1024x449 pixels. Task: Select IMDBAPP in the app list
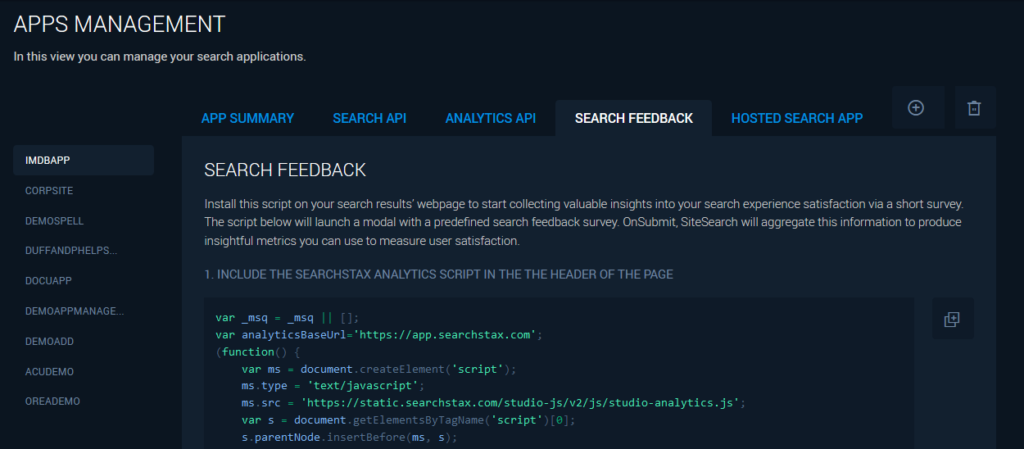(x=84, y=160)
